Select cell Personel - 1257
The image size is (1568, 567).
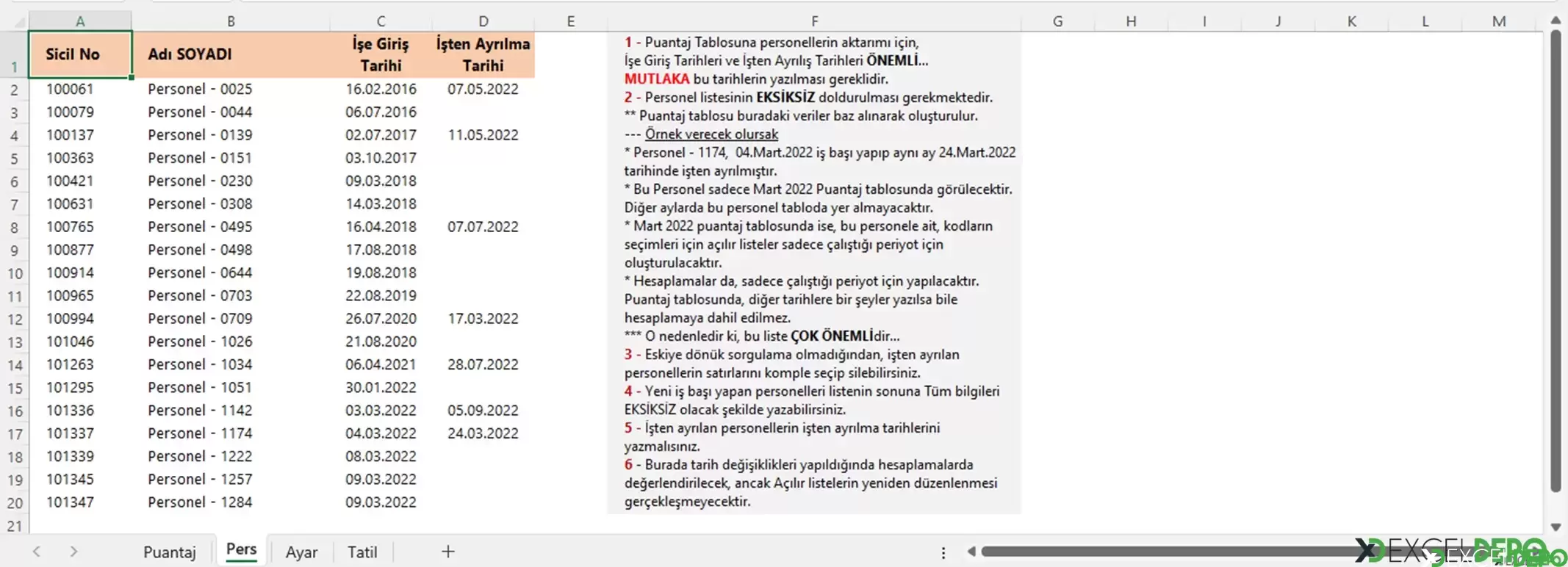tap(231, 479)
